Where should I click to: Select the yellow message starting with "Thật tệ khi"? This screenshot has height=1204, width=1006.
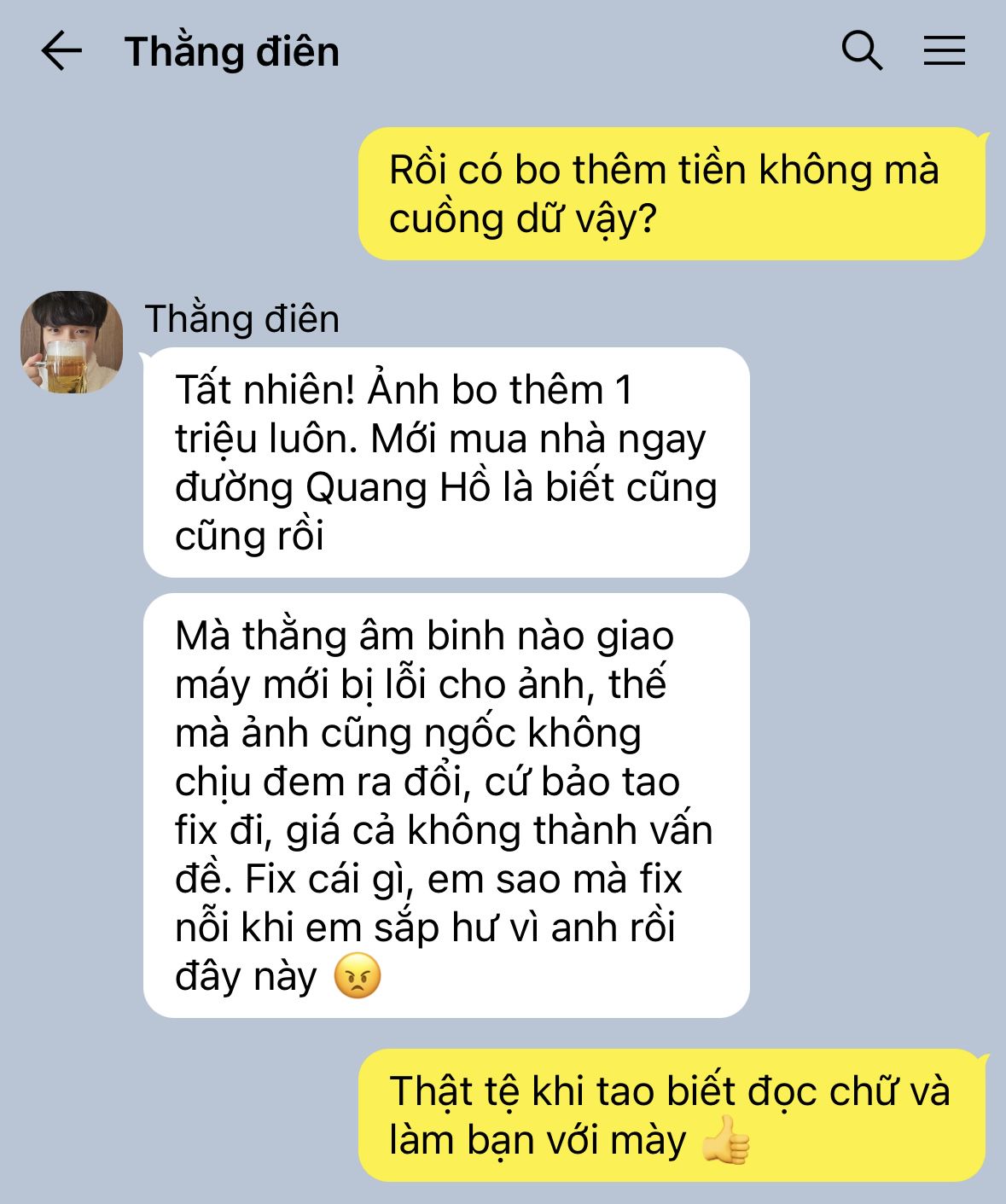[672, 1115]
